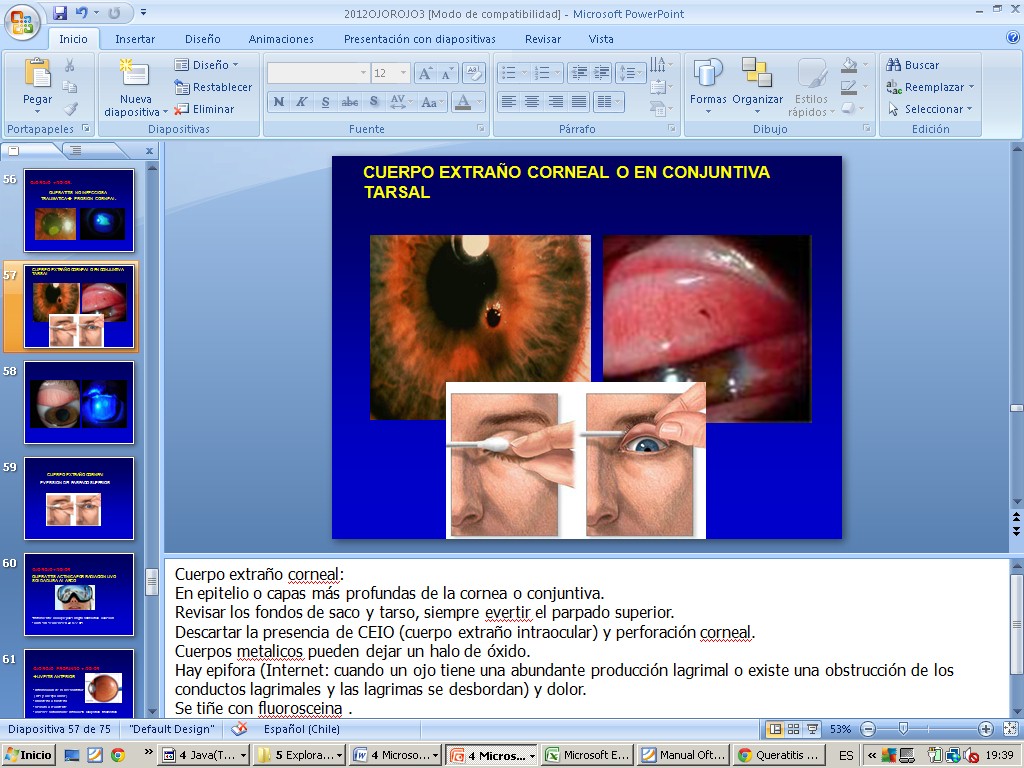Screen dimensions: 1024x768
Task: Toggle bold (N) formatting
Action: (x=278, y=102)
